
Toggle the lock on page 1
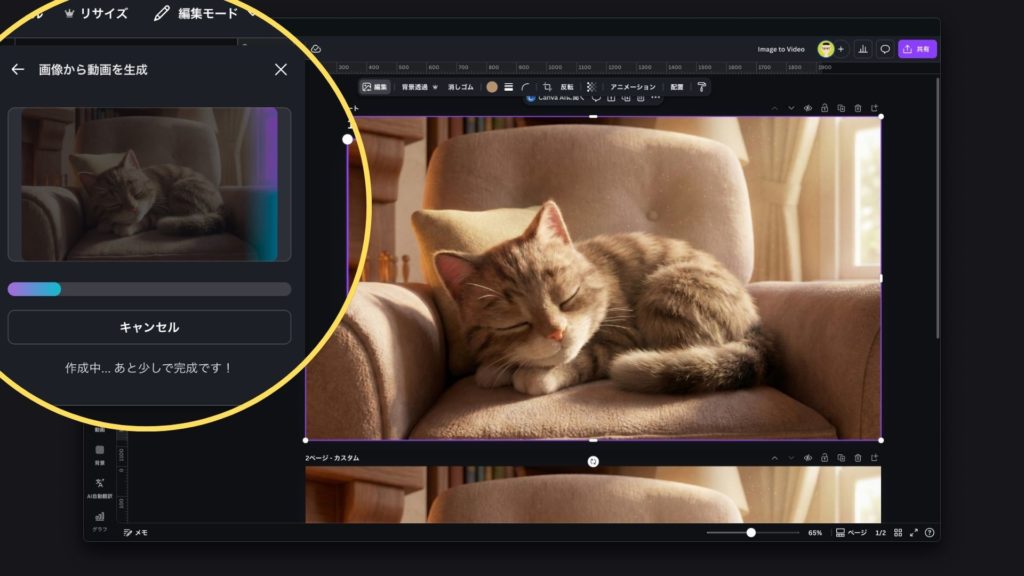click(x=824, y=108)
